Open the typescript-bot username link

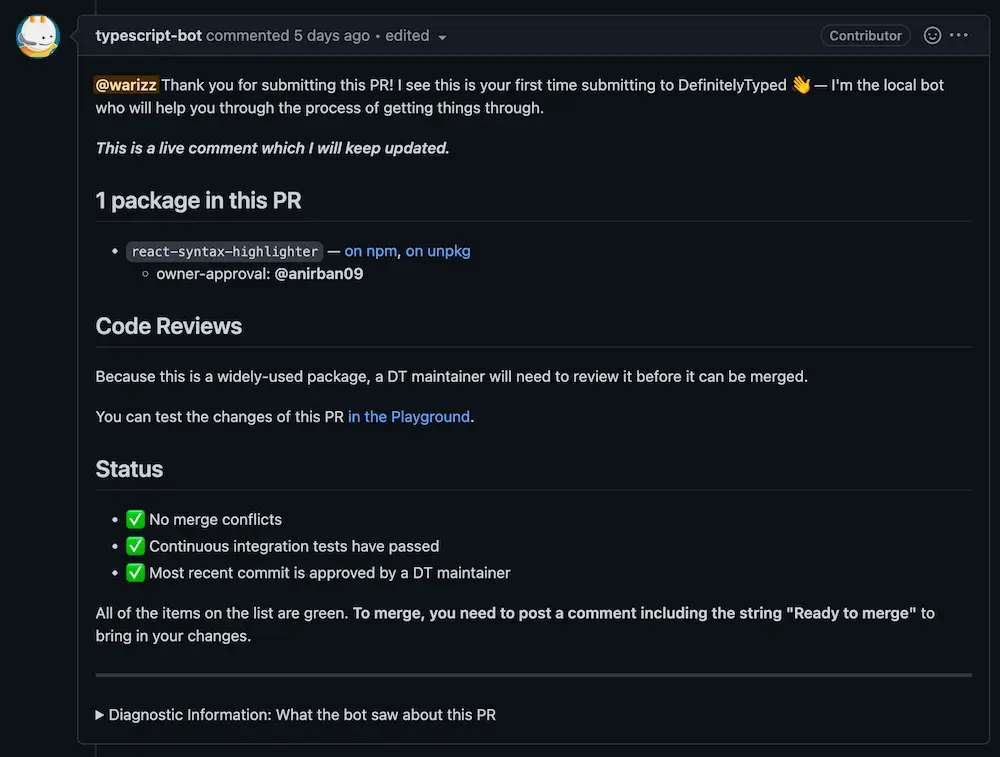149,36
